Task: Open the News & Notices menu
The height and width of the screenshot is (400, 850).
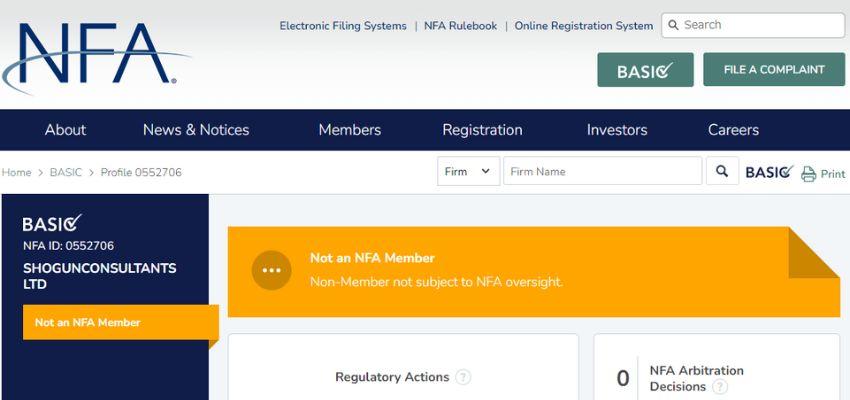Action: (x=196, y=130)
